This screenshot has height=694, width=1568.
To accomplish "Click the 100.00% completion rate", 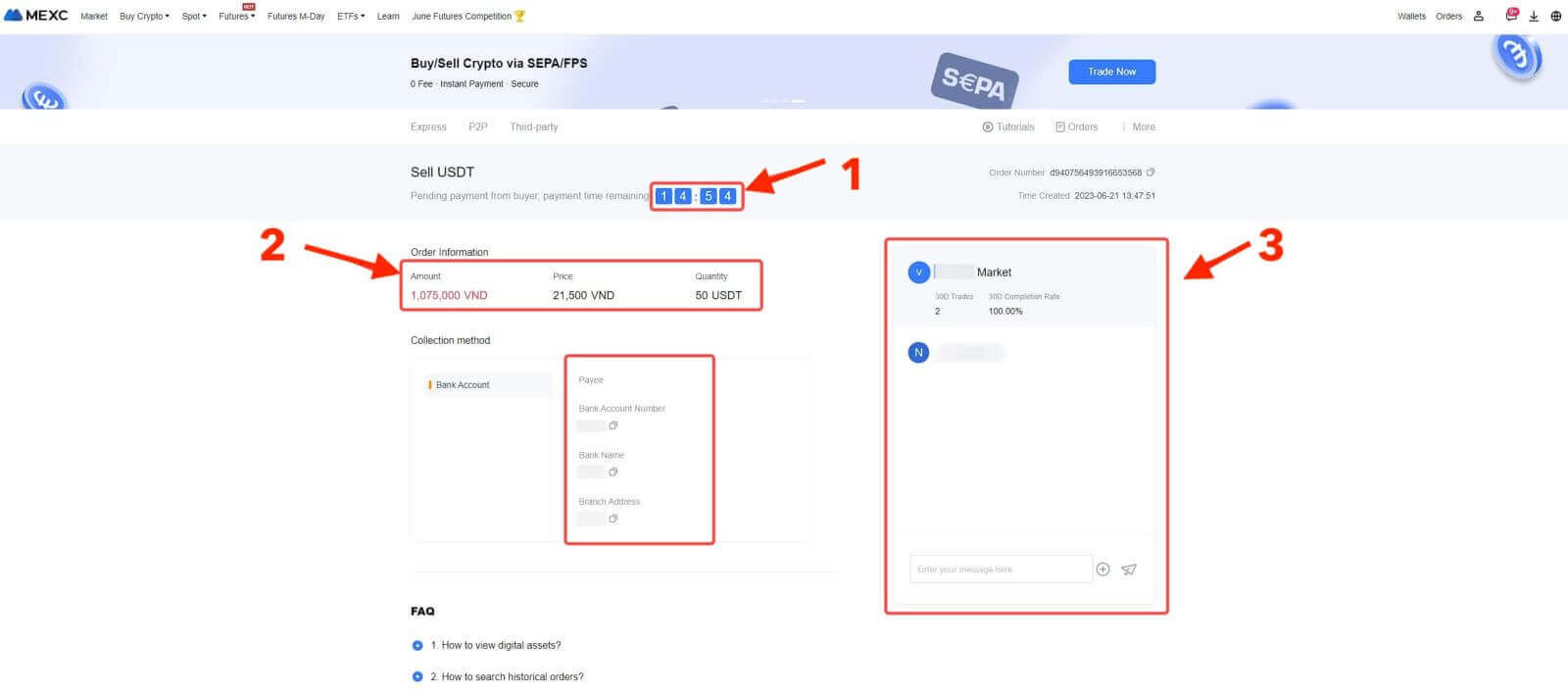I will pos(1004,312).
